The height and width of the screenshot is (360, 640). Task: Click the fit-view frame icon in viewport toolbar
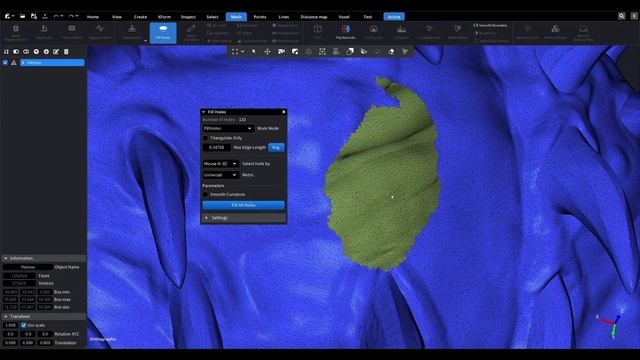coord(235,51)
